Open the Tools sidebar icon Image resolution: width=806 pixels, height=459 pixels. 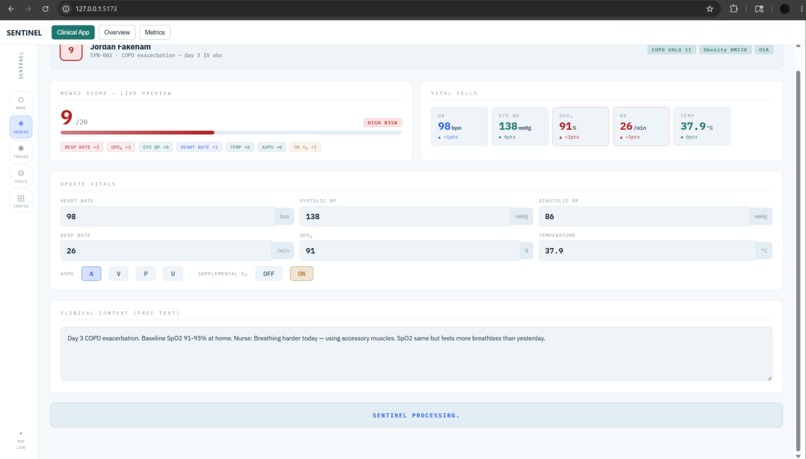click(x=21, y=176)
